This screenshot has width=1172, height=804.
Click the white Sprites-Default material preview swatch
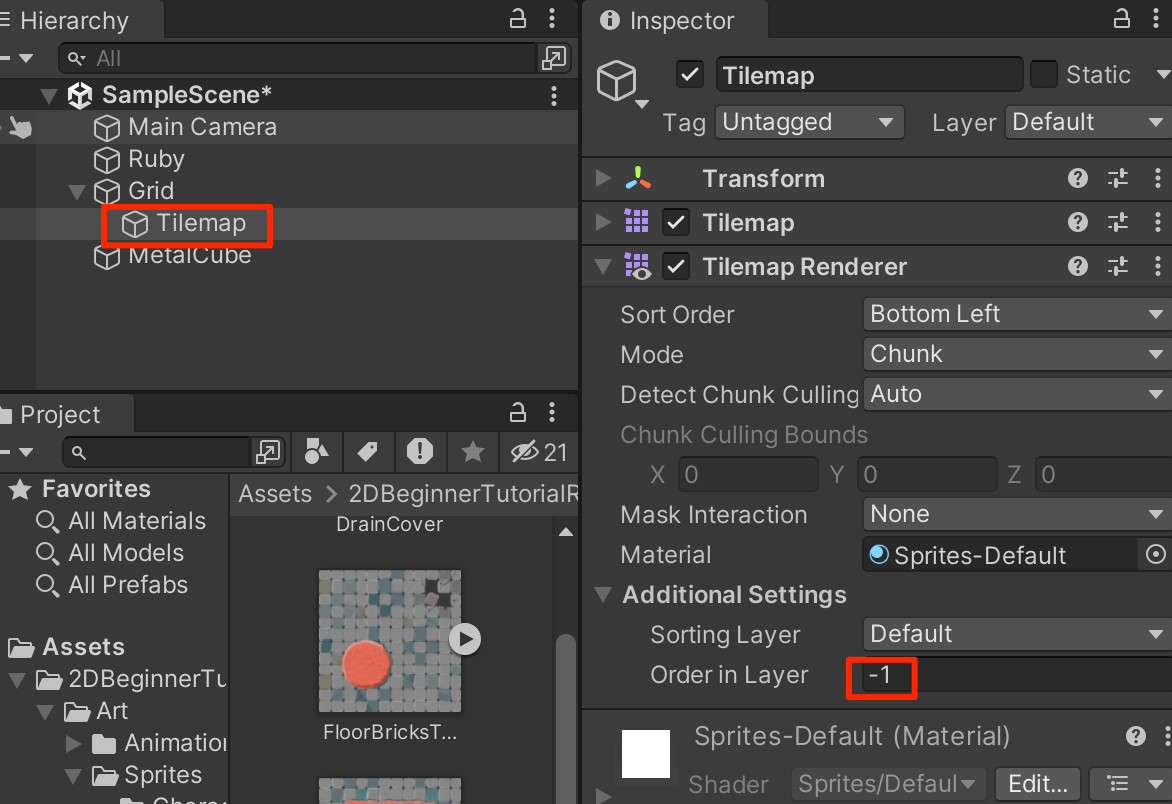(x=645, y=754)
